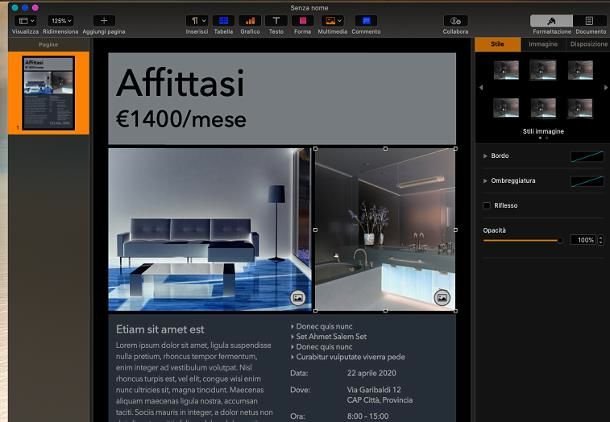Select the bathroom image
The height and width of the screenshot is (422, 610).
click(385, 229)
